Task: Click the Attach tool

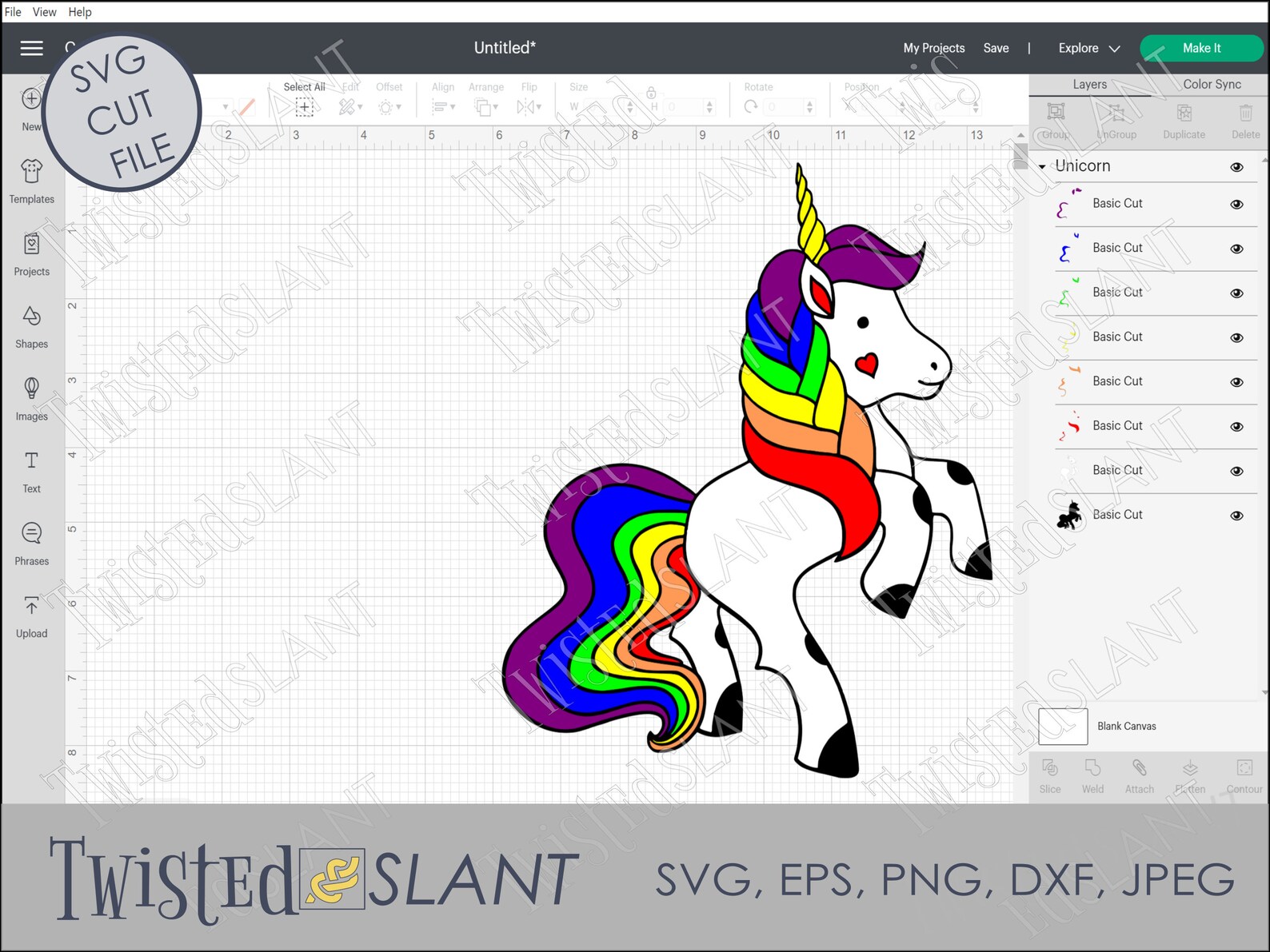Action: point(1140,776)
